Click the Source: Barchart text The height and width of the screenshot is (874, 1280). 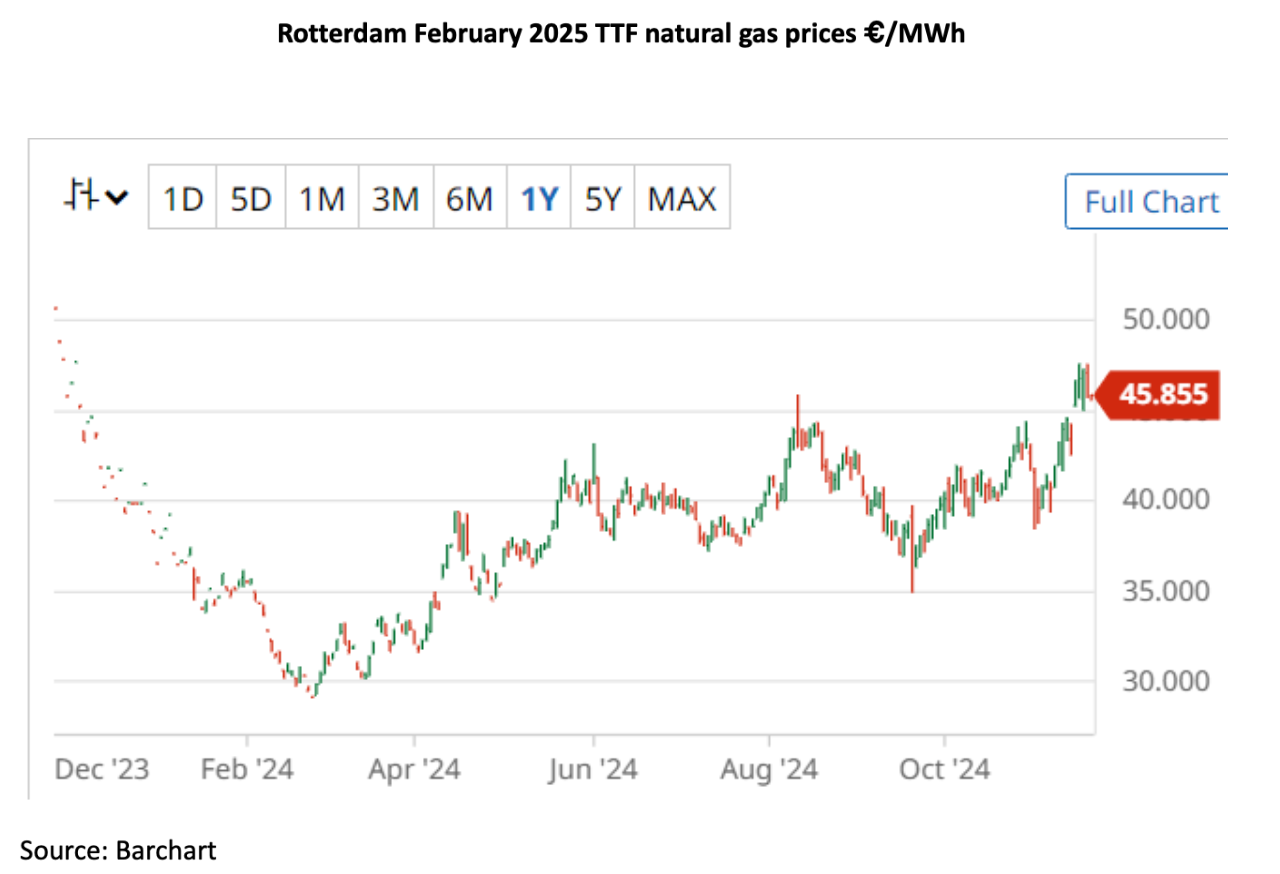tap(118, 850)
